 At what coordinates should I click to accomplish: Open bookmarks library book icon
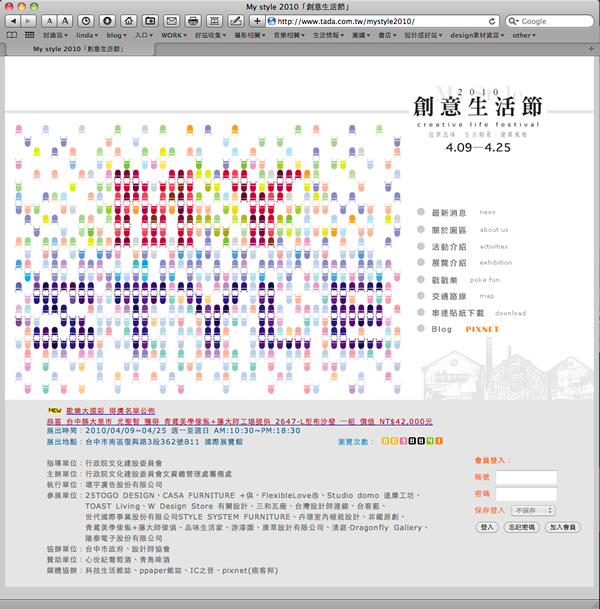[12, 35]
